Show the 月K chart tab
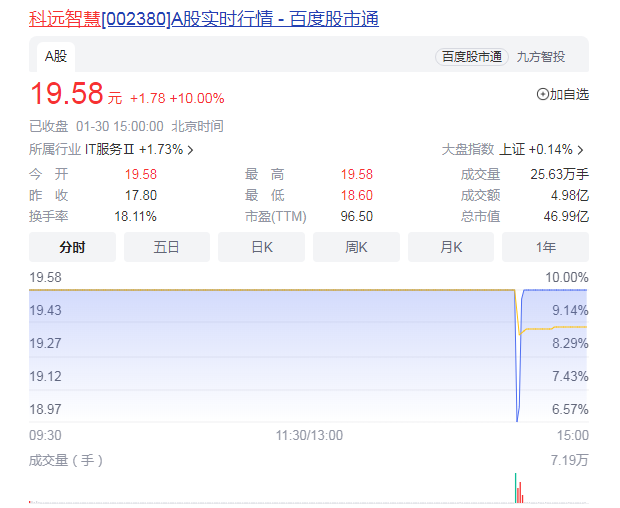This screenshot has height=508, width=620. coord(451,247)
